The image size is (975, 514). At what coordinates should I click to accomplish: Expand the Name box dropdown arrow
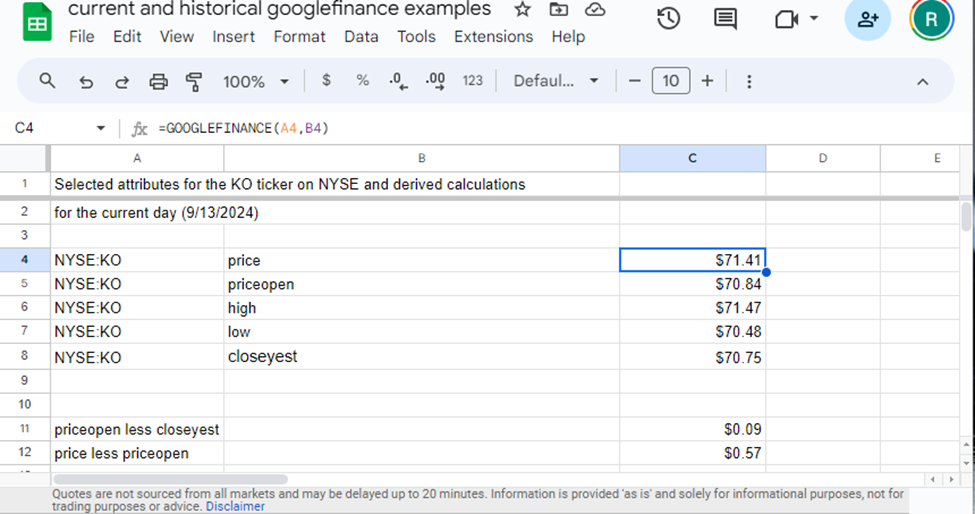click(x=100, y=128)
